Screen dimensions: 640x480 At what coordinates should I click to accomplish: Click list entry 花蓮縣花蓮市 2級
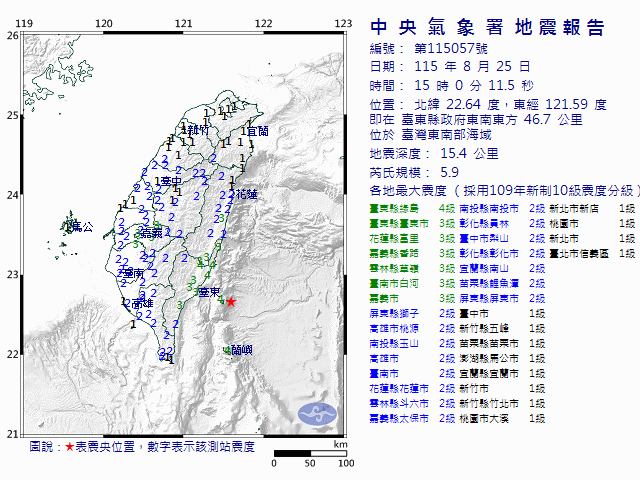(412, 388)
